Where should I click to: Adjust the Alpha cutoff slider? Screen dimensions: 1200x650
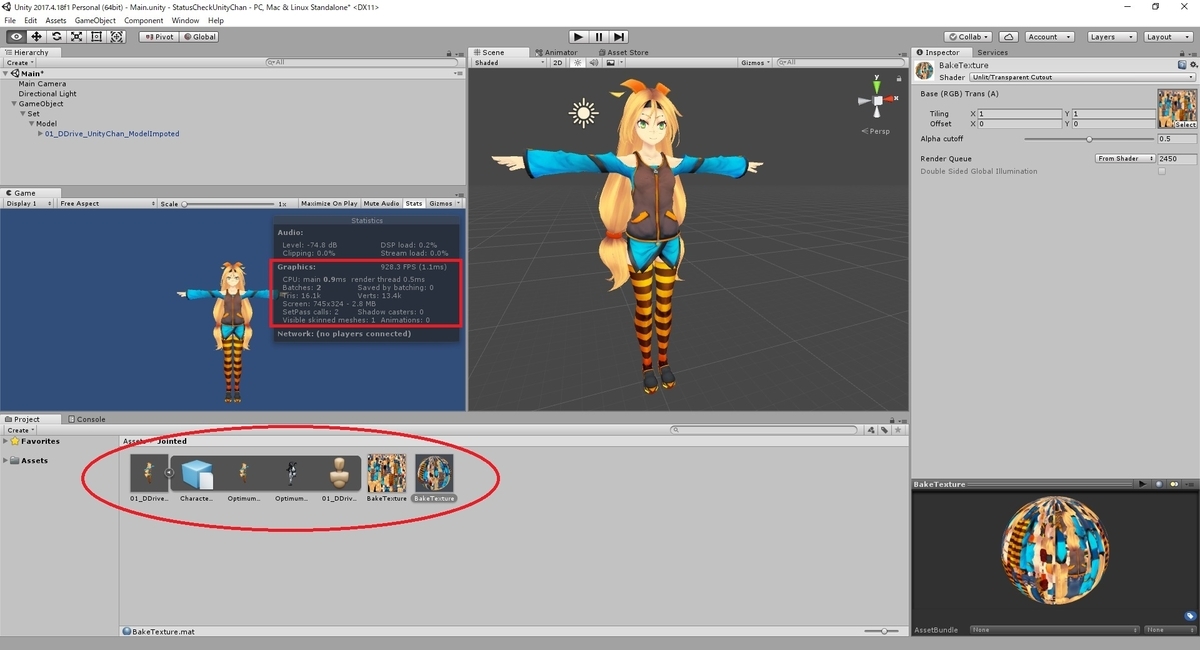click(1089, 139)
